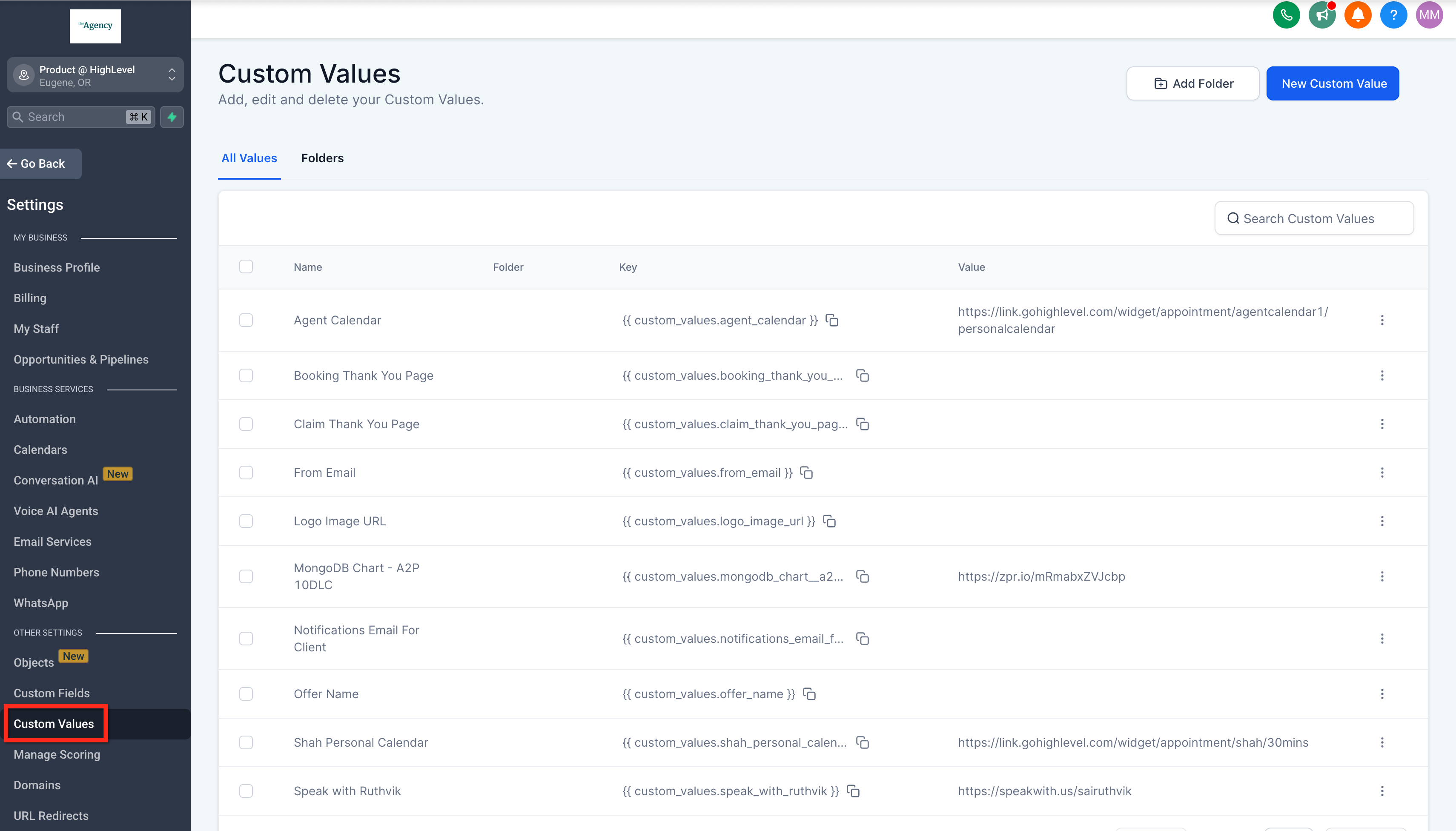Click the green lightning quick actions icon
The height and width of the screenshot is (831, 1456).
point(172,117)
